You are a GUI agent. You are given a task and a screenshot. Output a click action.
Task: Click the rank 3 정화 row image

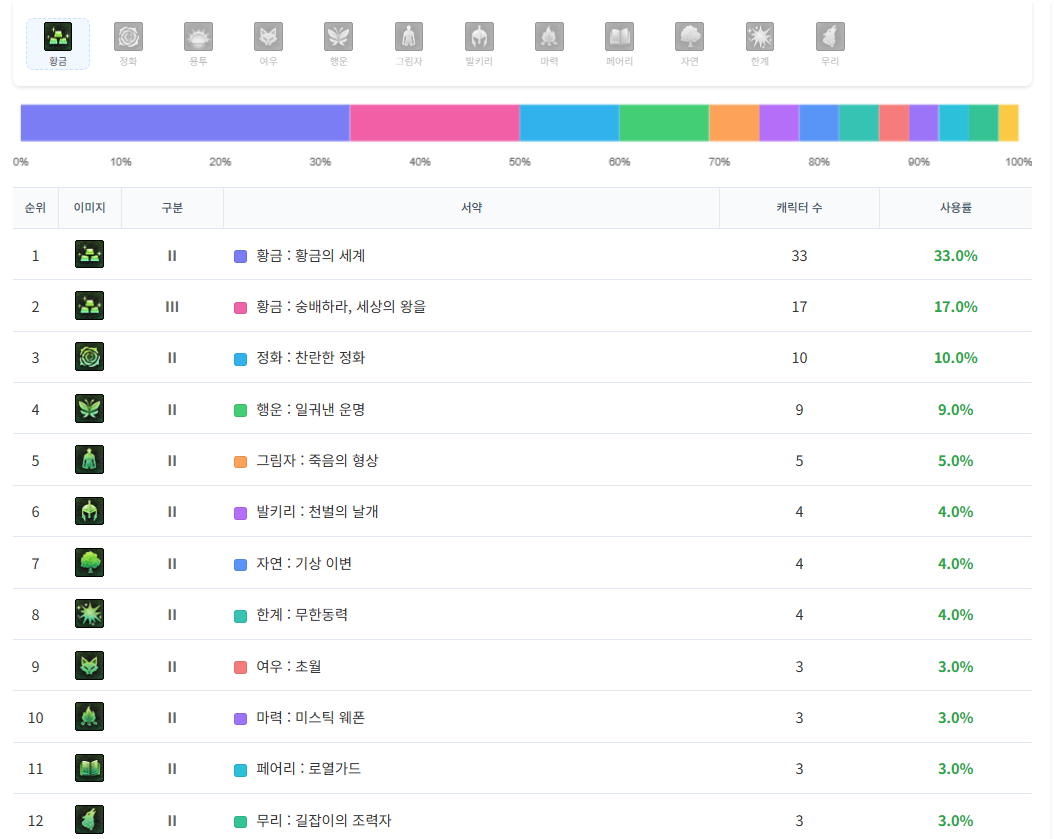point(89,357)
